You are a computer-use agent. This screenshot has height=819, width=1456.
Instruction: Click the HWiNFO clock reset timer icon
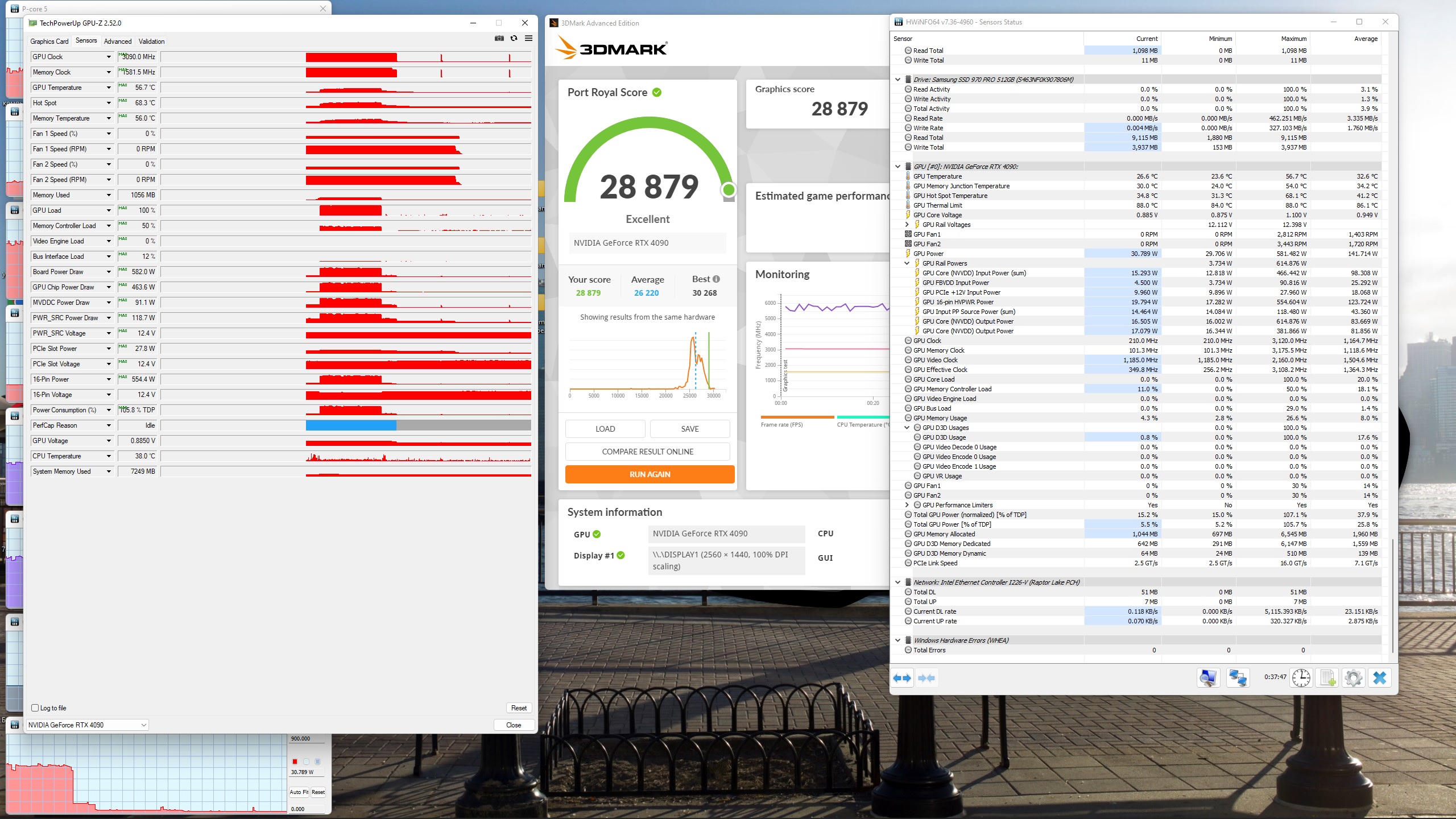(1301, 678)
